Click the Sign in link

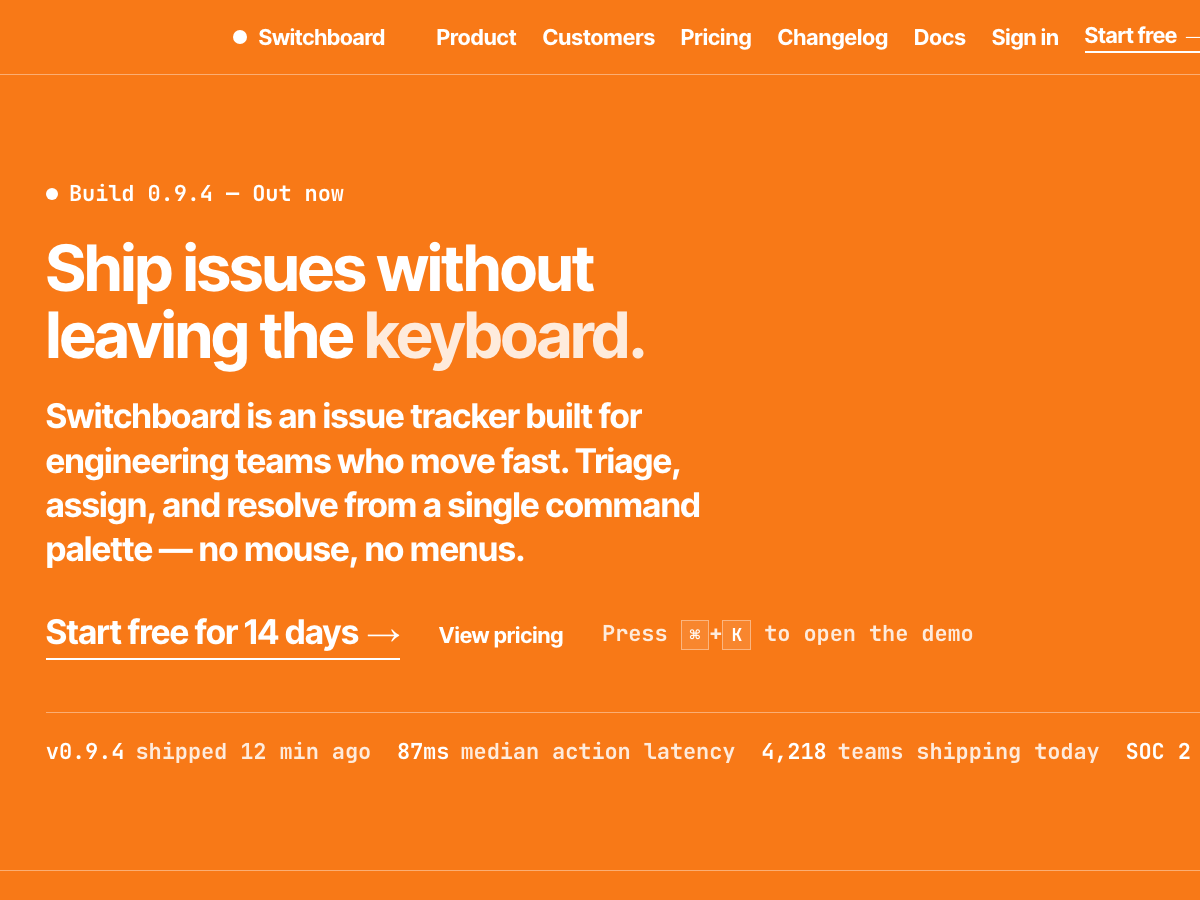(x=1025, y=37)
